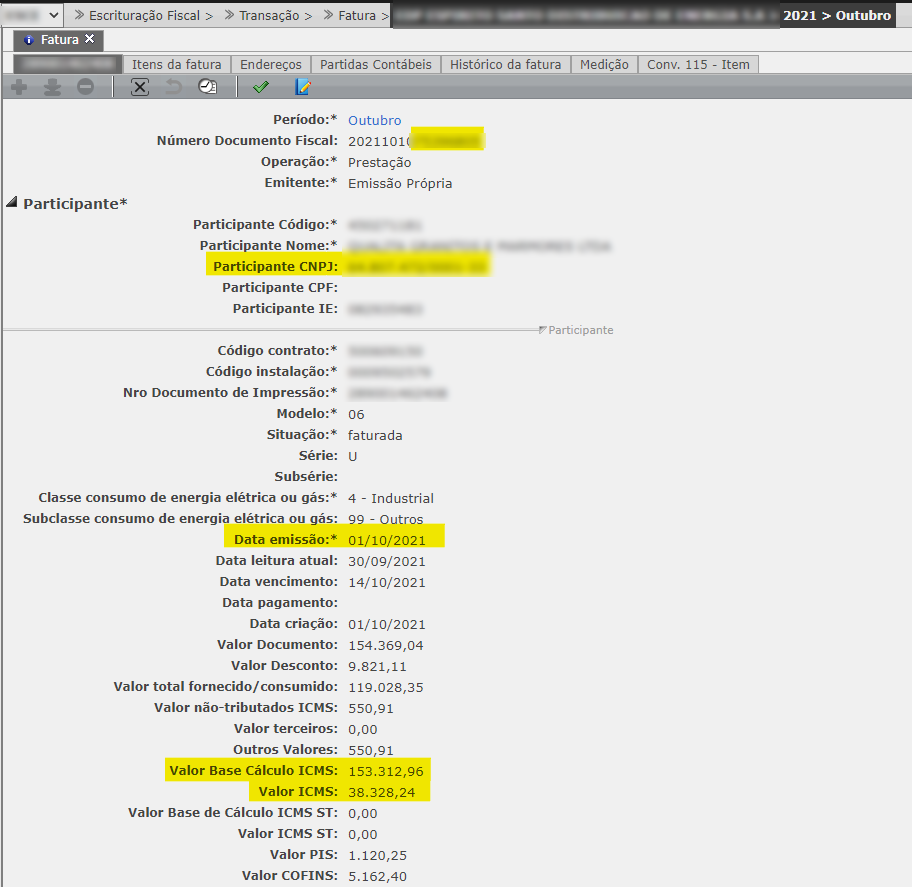The image size is (912, 887).
Task: Open the Conv. 115 - Item tab
Action: click(698, 64)
